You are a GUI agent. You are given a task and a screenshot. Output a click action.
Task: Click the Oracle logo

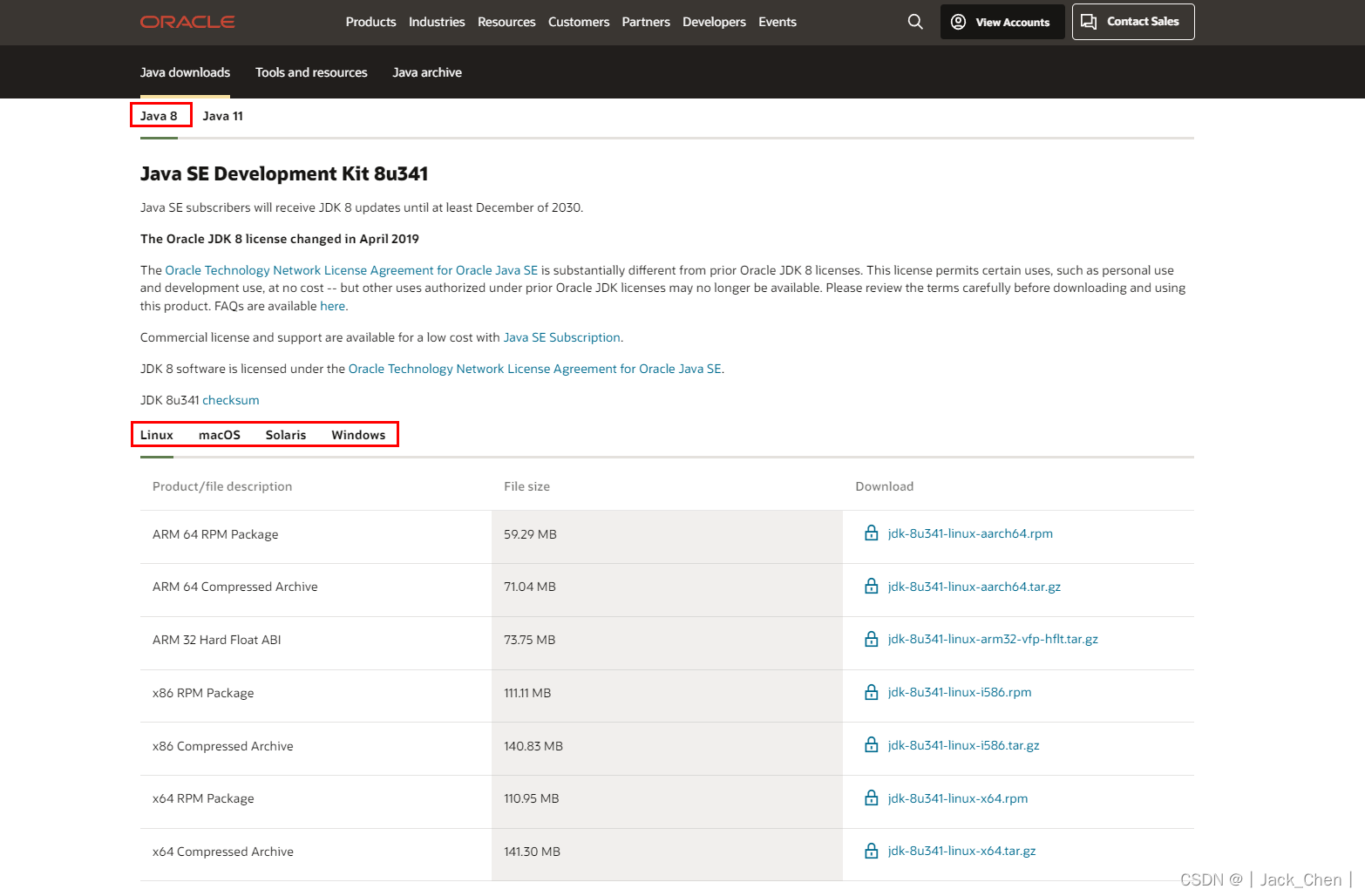coord(187,22)
